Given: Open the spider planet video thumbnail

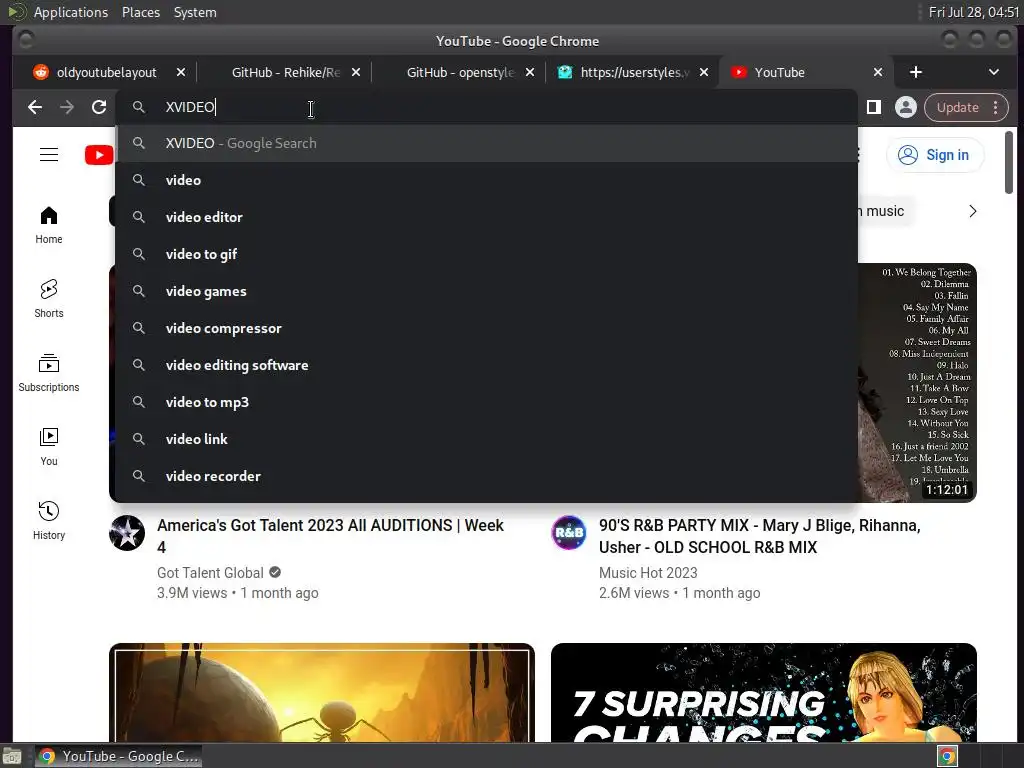Looking at the screenshot, I should pos(322,692).
